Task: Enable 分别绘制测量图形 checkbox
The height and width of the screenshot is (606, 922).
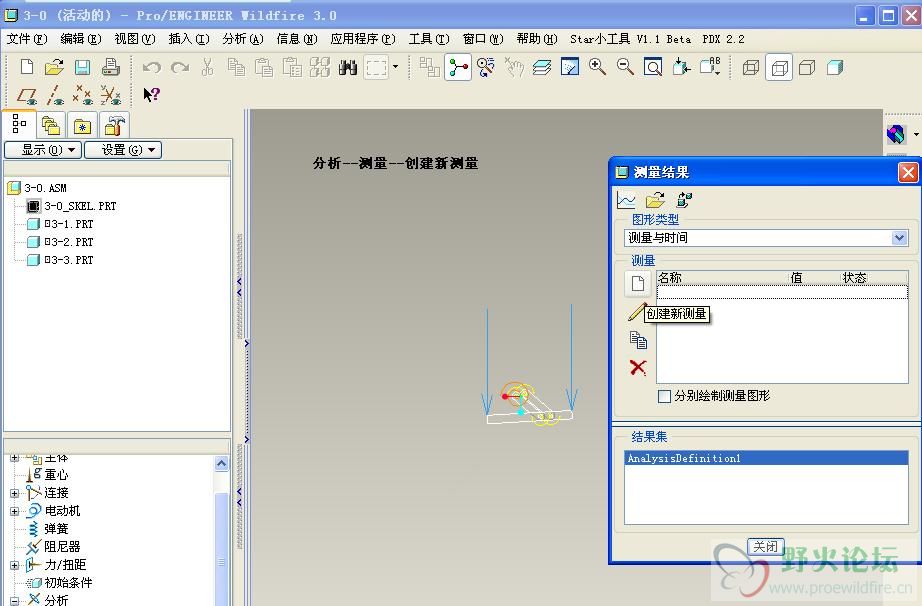Action: click(x=664, y=396)
